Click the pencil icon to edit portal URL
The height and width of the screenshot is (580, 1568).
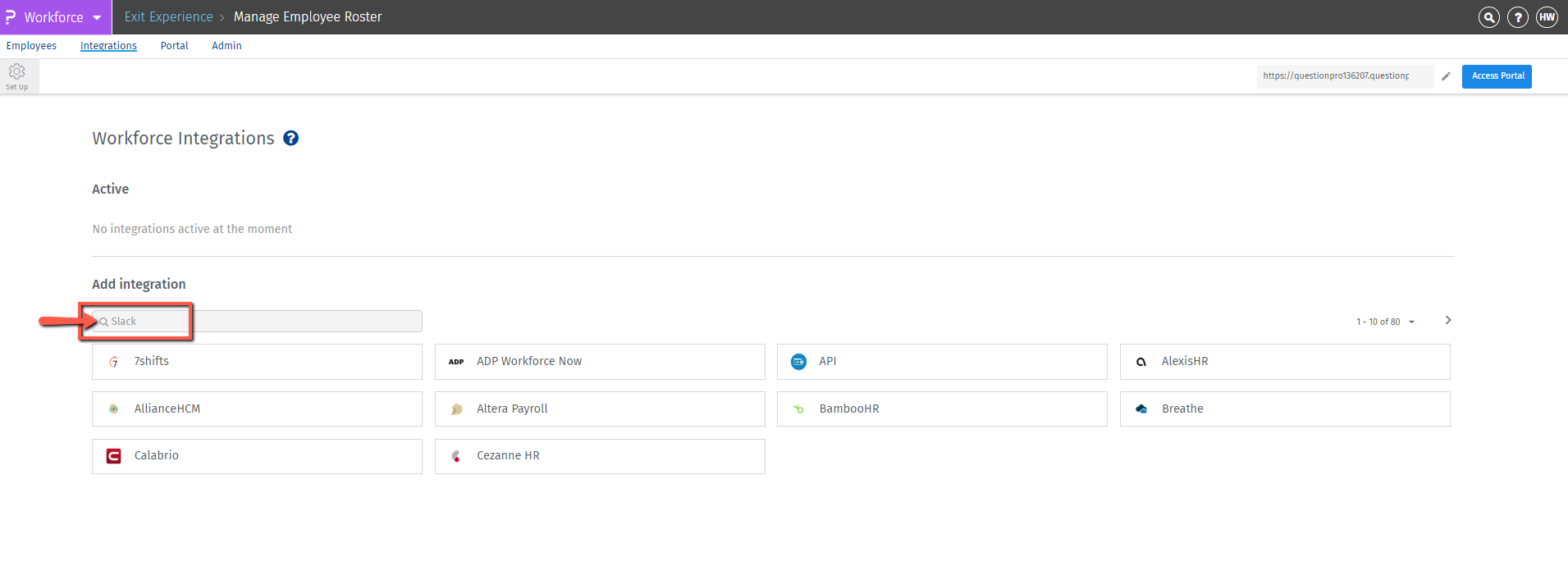coord(1446,76)
